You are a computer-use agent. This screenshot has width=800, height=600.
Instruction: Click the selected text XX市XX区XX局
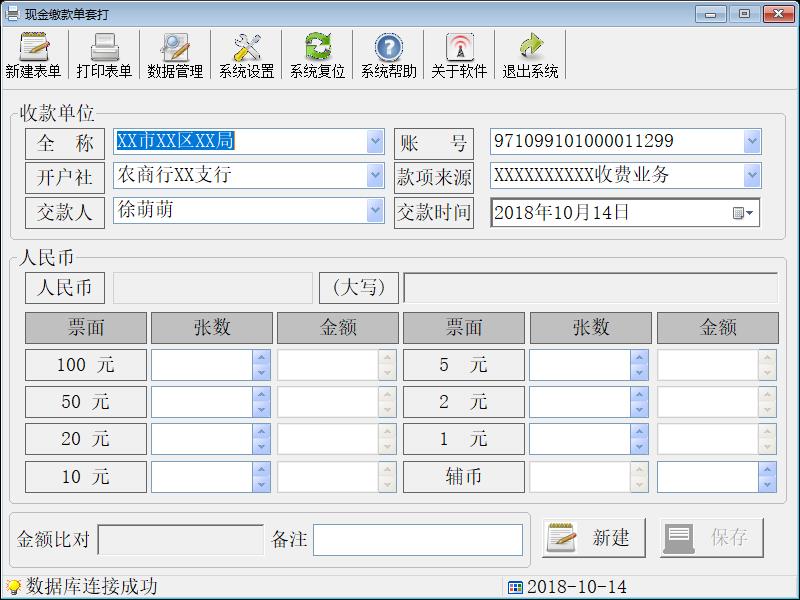tap(175, 140)
